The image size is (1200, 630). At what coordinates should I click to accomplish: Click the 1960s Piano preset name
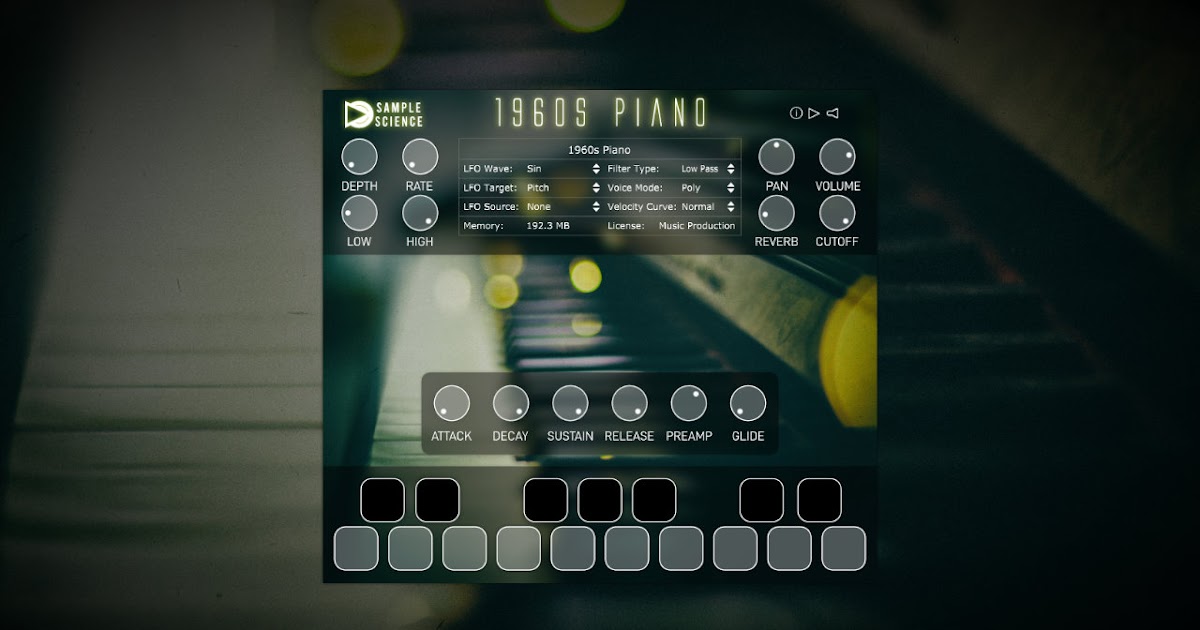[x=599, y=150]
